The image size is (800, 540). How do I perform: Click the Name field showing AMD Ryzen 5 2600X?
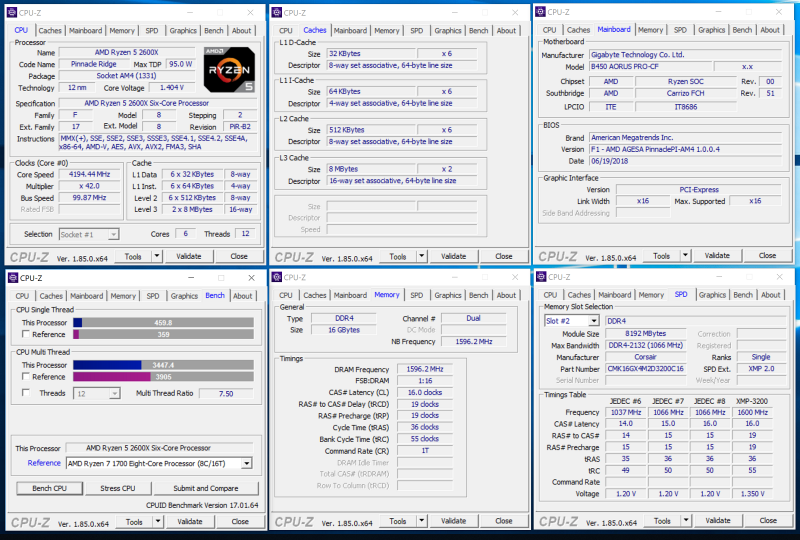pyautogui.click(x=127, y=52)
